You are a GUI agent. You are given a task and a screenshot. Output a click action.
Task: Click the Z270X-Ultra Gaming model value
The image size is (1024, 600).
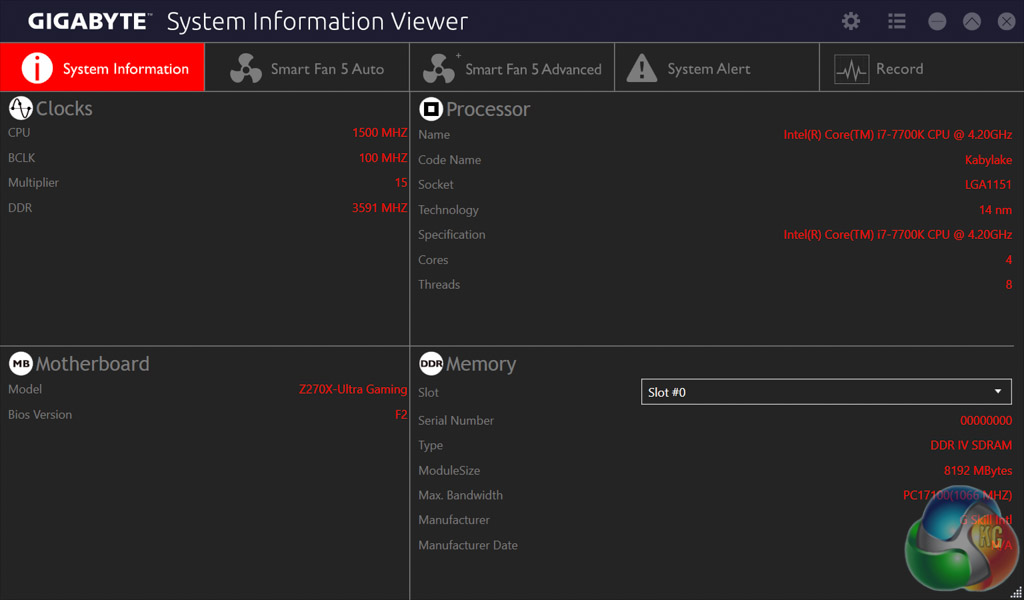pyautogui.click(x=352, y=389)
